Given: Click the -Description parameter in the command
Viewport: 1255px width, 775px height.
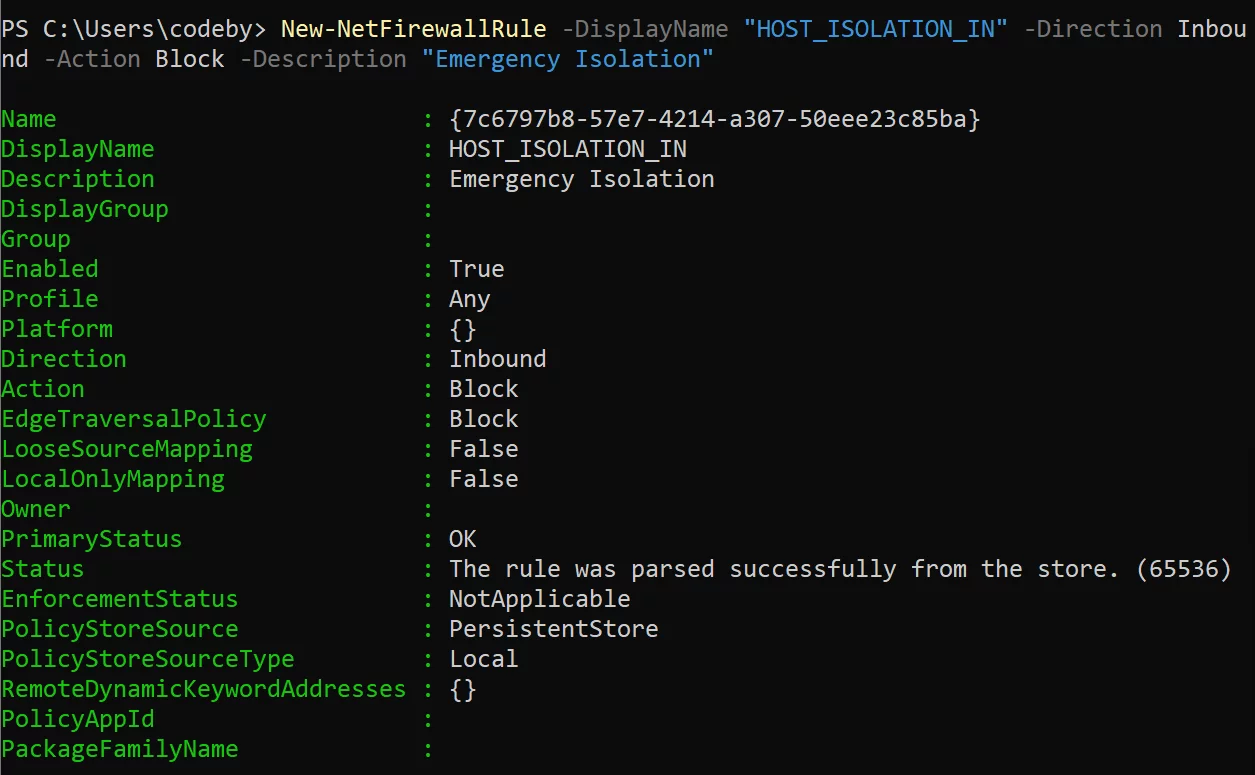Looking at the screenshot, I should (x=323, y=59).
